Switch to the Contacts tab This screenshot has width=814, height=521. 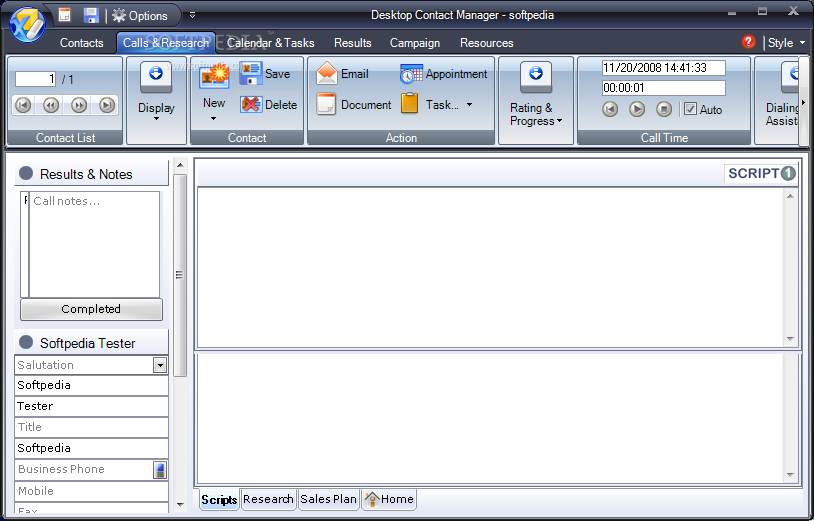[x=82, y=43]
